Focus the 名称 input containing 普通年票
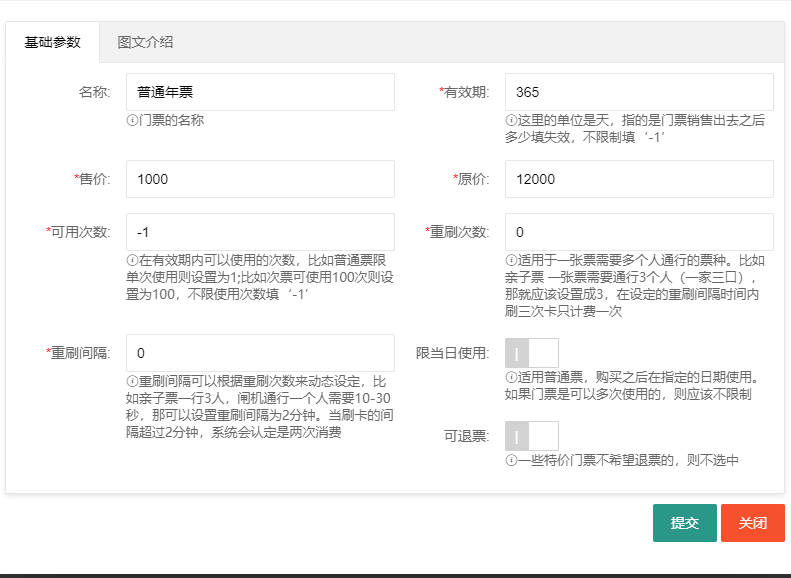 (x=260, y=92)
